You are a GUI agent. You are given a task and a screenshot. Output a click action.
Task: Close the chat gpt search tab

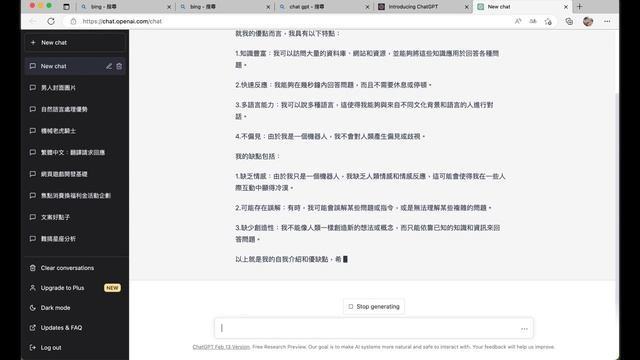367,7
